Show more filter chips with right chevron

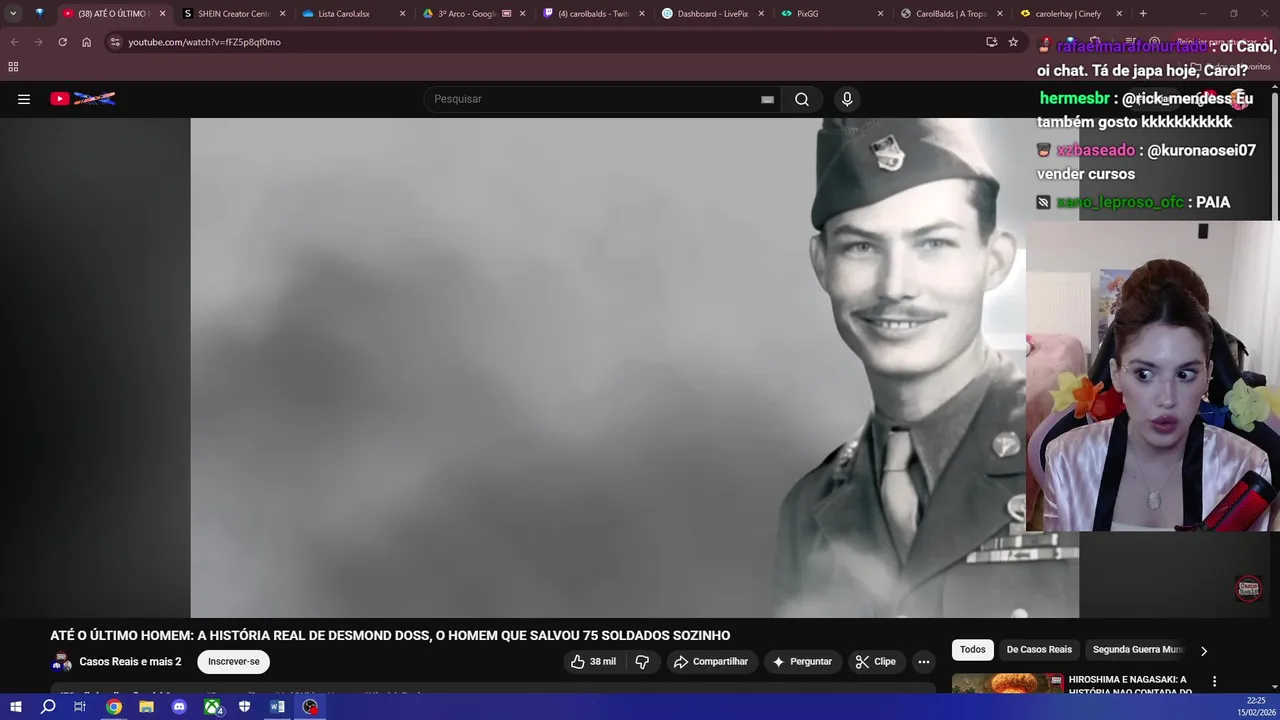1204,651
